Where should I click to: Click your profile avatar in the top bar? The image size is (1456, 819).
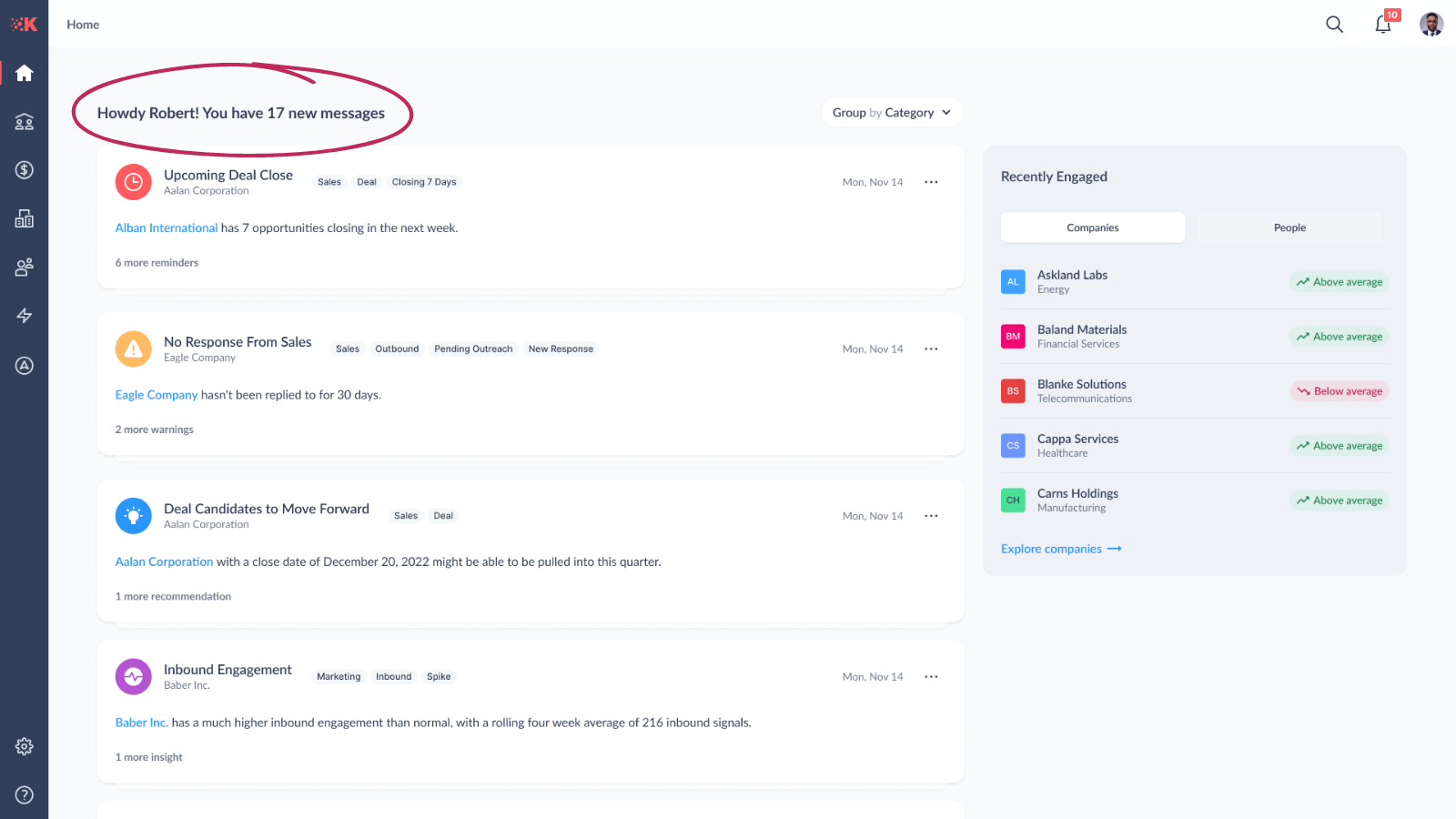click(1431, 25)
